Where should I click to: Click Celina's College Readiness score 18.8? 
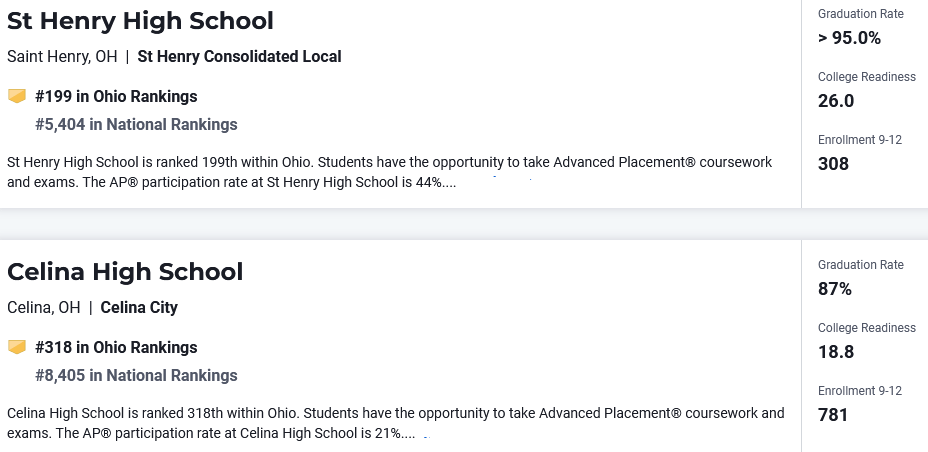(x=836, y=352)
